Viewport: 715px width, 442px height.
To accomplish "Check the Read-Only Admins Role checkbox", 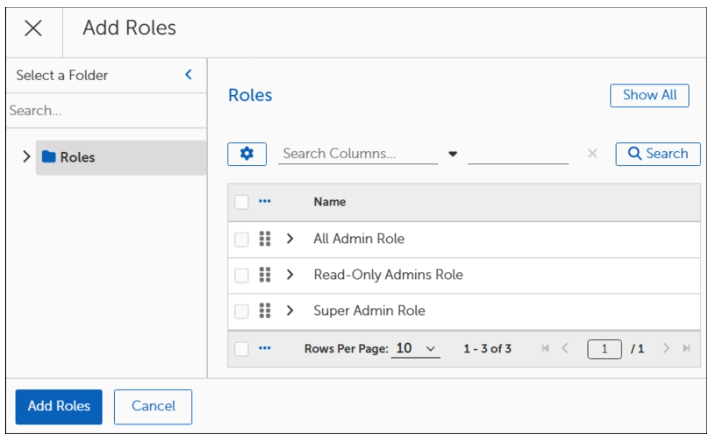I will [241, 275].
